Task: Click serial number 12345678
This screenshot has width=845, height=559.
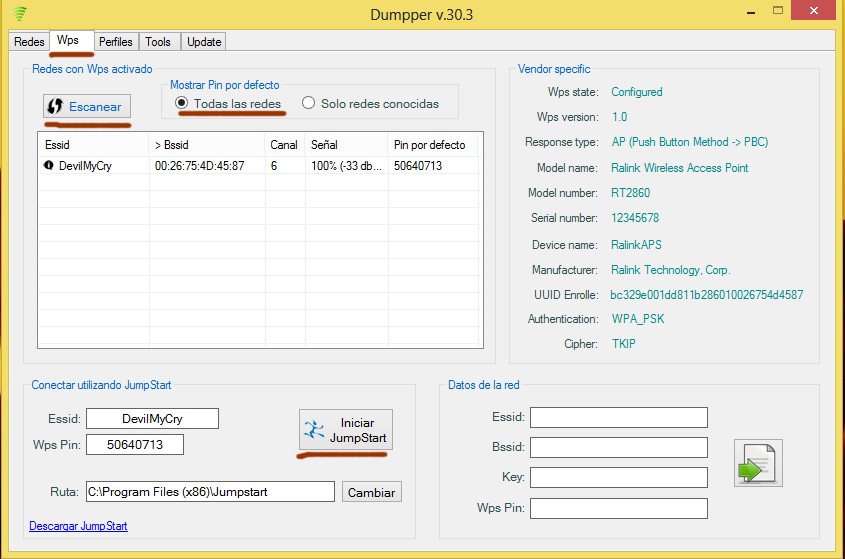Action: click(635, 218)
